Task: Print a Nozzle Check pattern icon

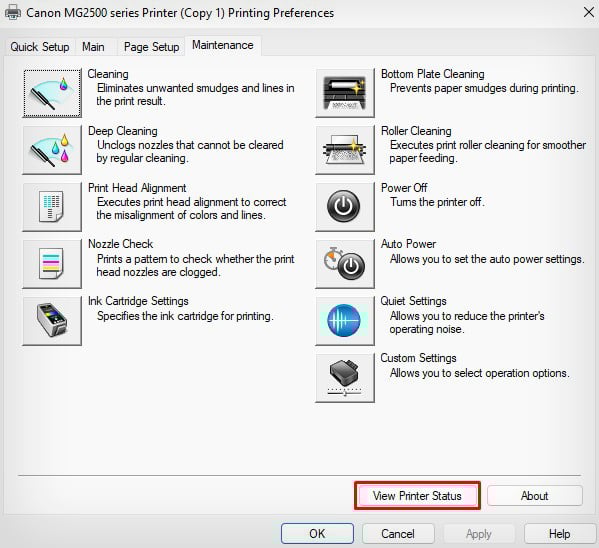Action: coord(52,264)
